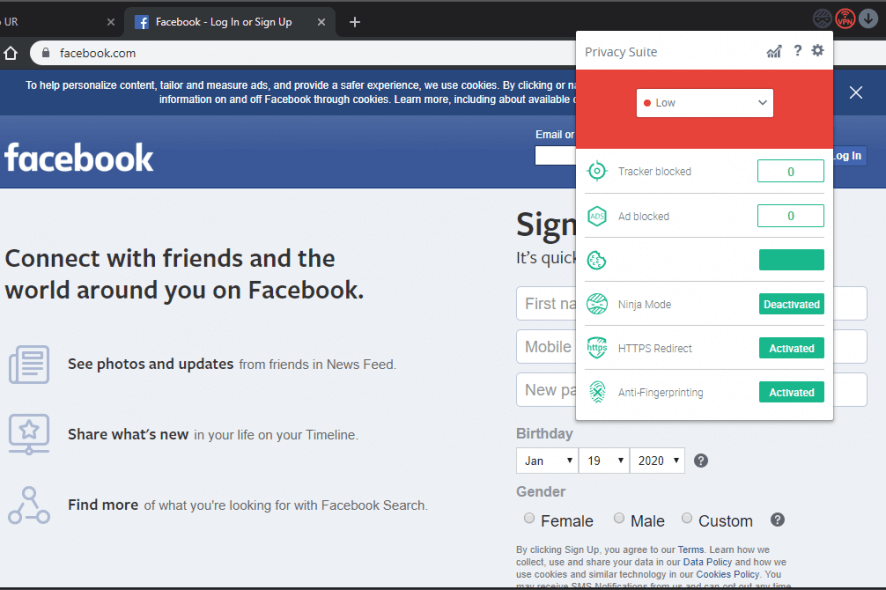Toggle HTTPS Redirect Activated button
The width and height of the screenshot is (886, 590).
point(791,348)
